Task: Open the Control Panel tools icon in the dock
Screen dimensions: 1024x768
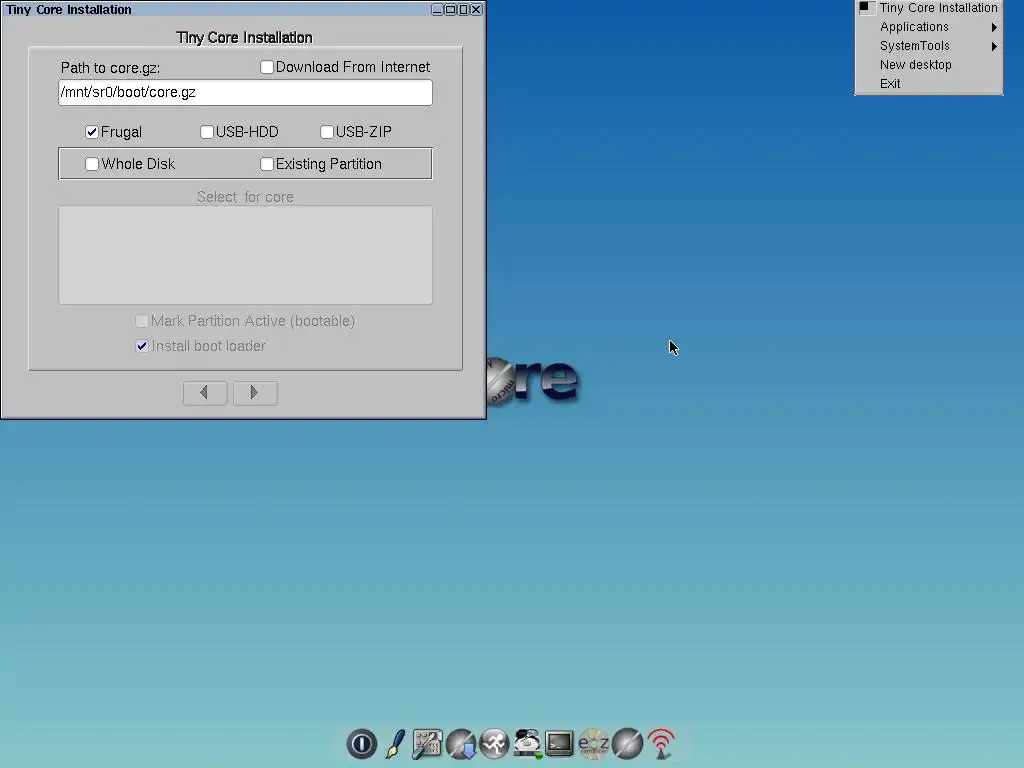Action: click(427, 744)
